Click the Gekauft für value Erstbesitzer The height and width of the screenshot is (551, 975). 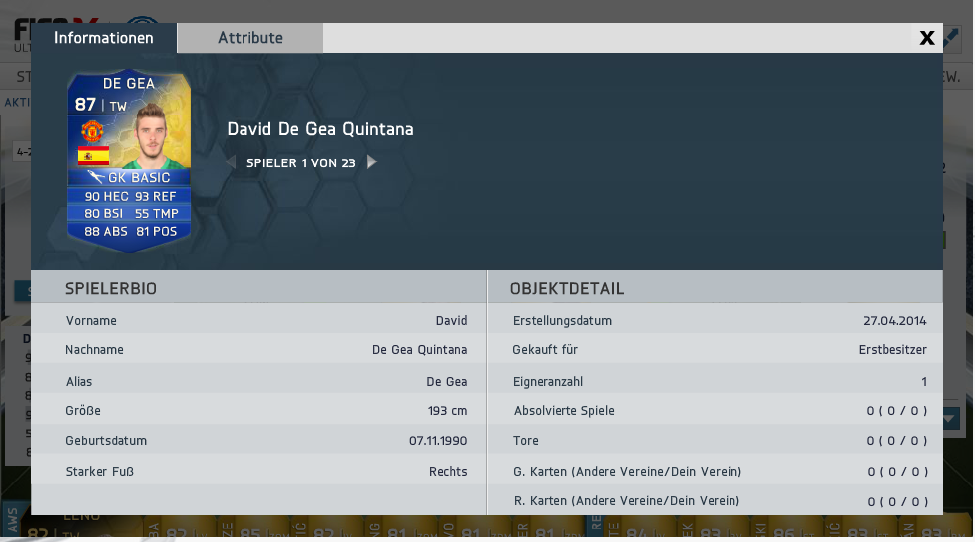tap(892, 350)
